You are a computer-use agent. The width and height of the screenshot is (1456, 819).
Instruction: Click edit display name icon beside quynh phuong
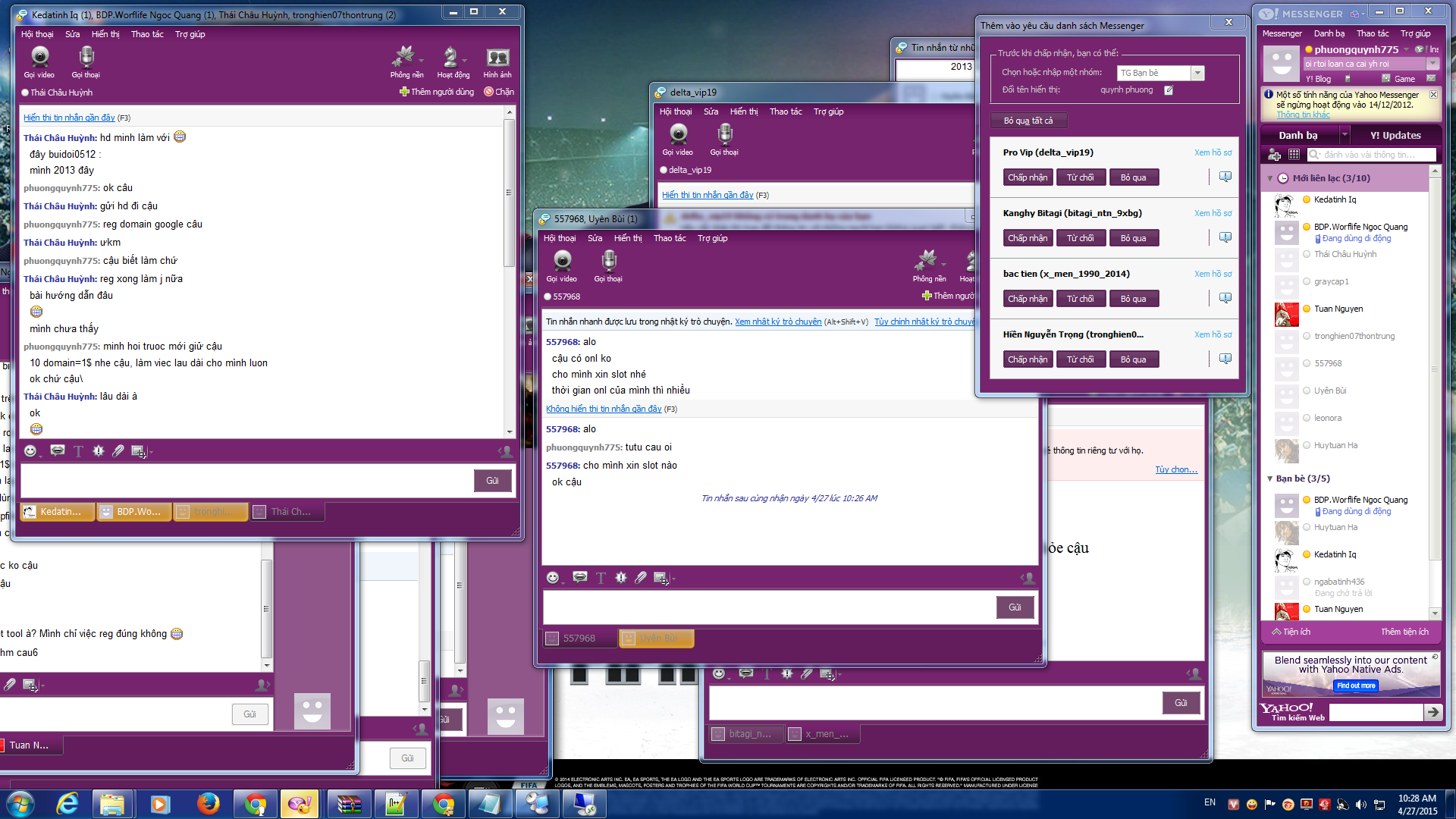point(1169,90)
